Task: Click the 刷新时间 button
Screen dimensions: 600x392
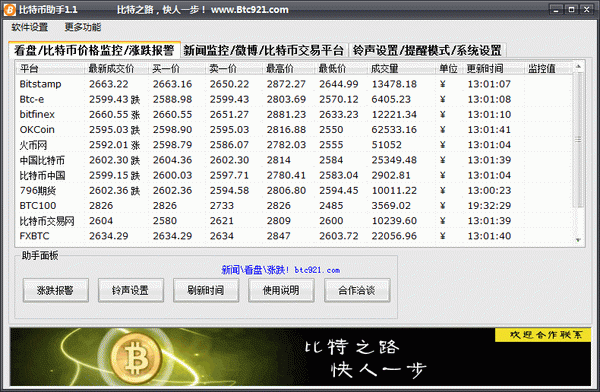Action: point(206,290)
